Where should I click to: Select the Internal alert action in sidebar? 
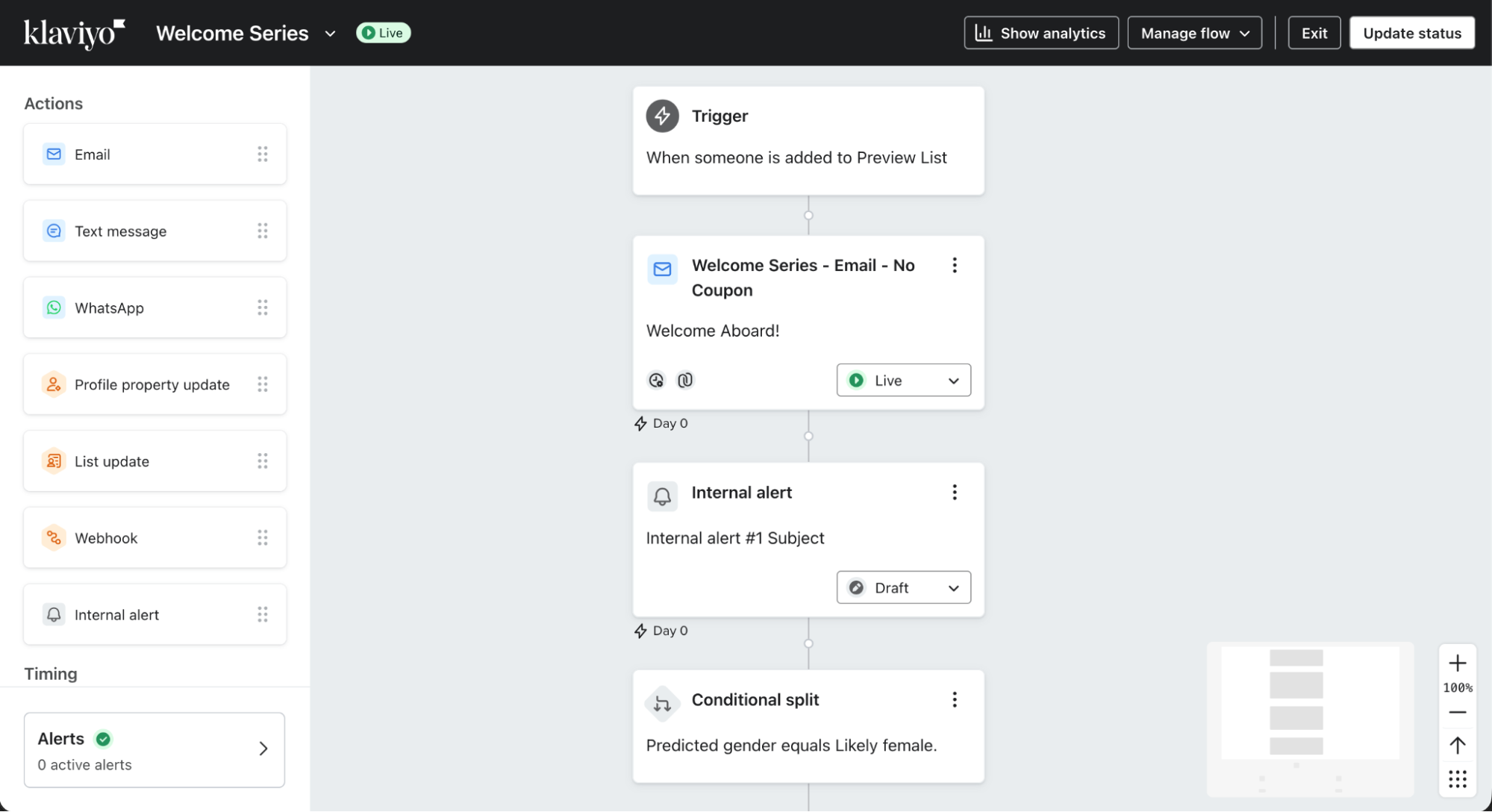pyautogui.click(x=54, y=614)
